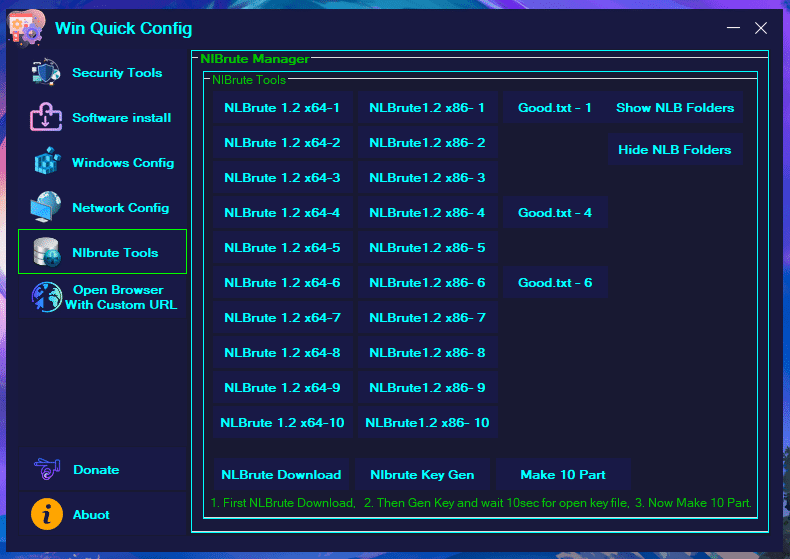
Task: Open Good.txt - 6
Action: pyautogui.click(x=555, y=283)
